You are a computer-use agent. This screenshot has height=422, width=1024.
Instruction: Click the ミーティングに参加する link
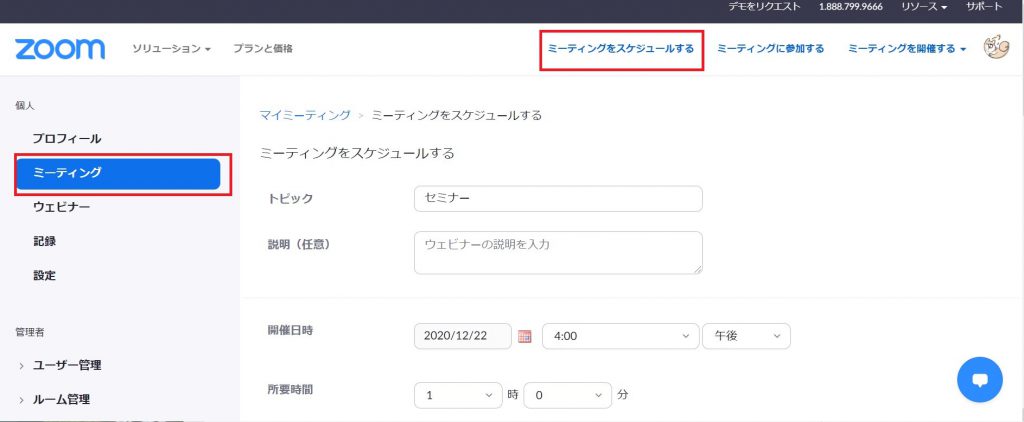771,49
